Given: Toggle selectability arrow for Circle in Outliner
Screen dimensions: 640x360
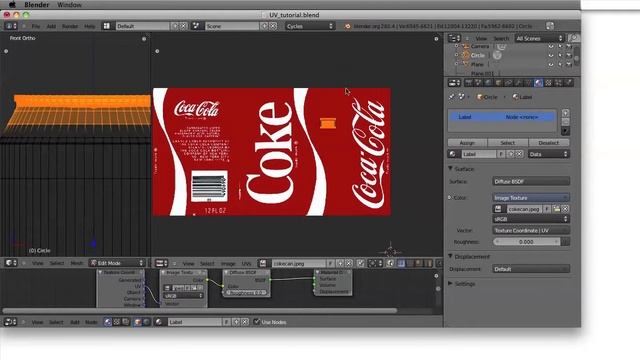Looking at the screenshot, I should 560,55.
